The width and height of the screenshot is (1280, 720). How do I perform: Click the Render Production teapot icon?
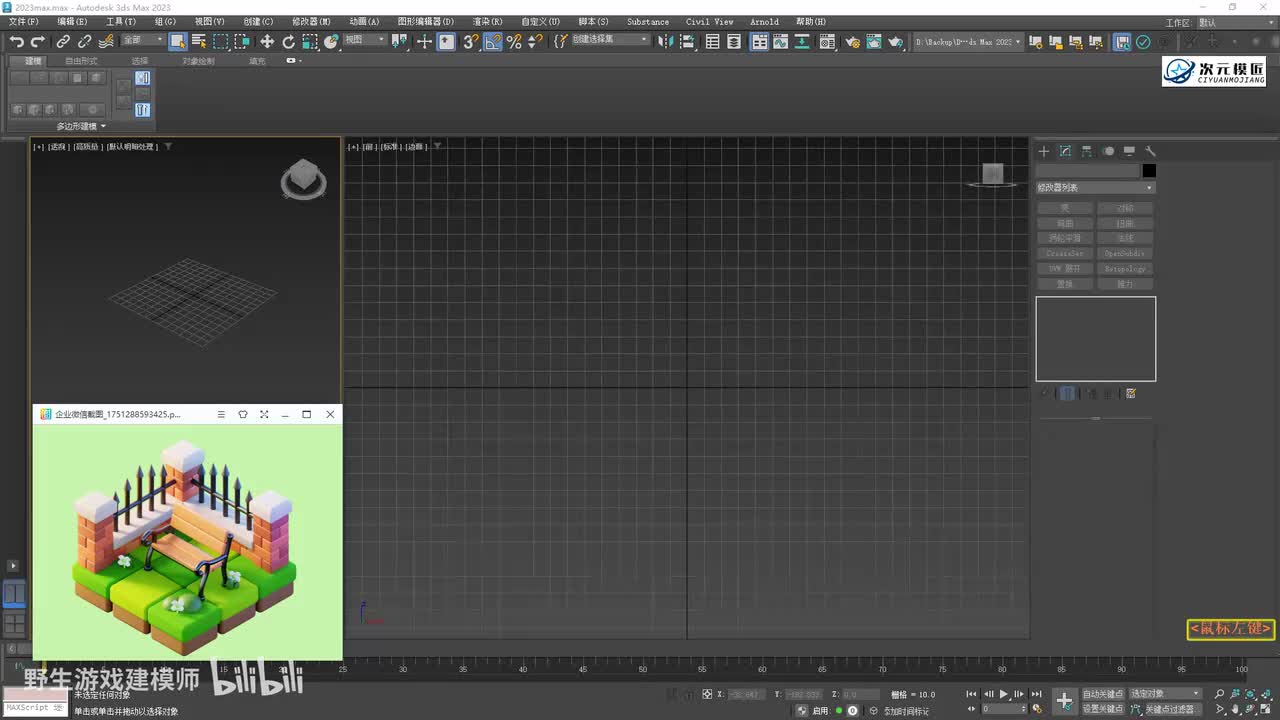click(x=895, y=41)
